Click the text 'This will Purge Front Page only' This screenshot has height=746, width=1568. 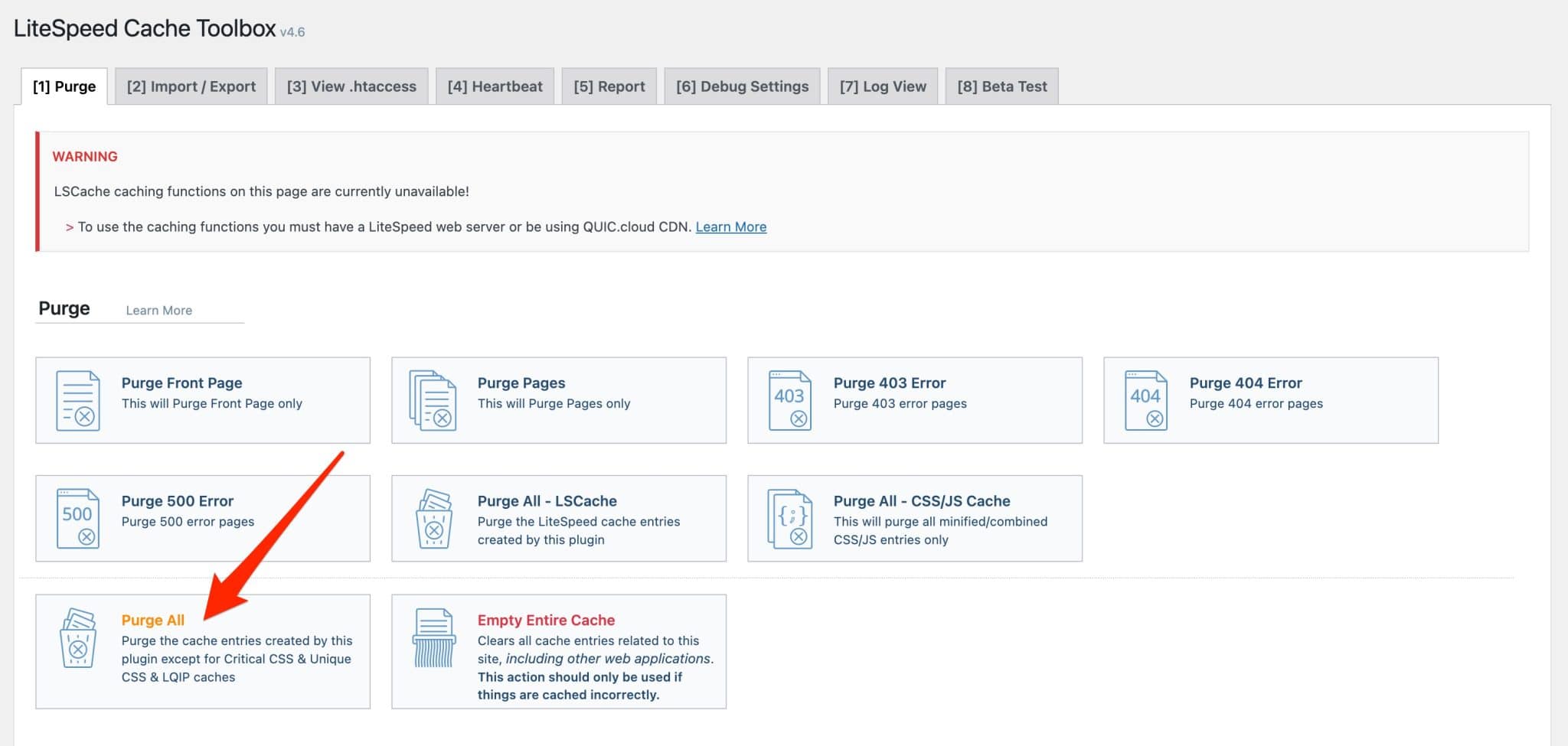(212, 403)
